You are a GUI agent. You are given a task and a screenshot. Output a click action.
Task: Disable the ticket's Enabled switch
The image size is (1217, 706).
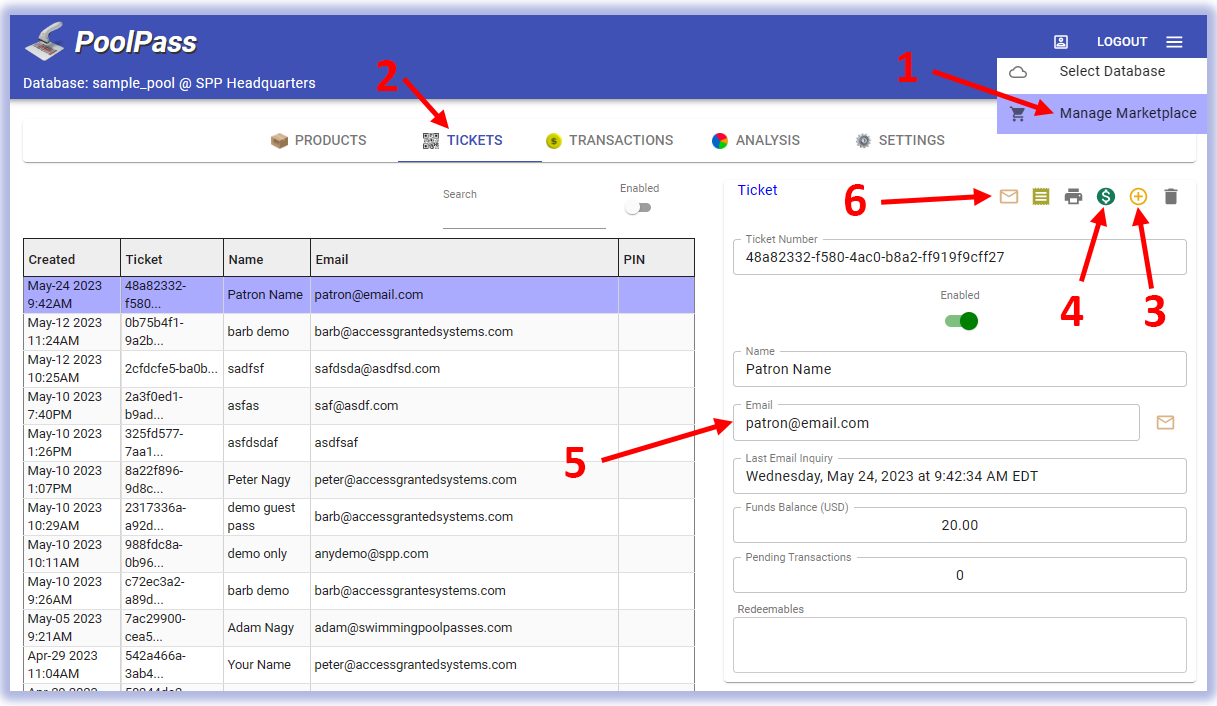[x=961, y=321]
